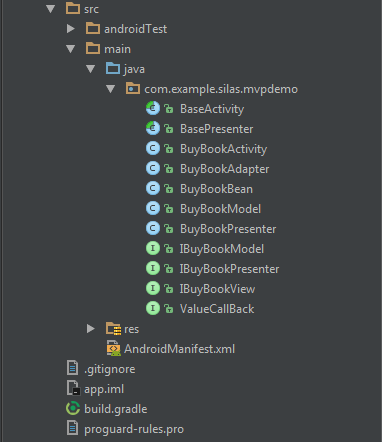Viewport: 382px width, 442px height.
Task: Click the interface icon of IBuyBookPresenter
Action: (x=153, y=268)
